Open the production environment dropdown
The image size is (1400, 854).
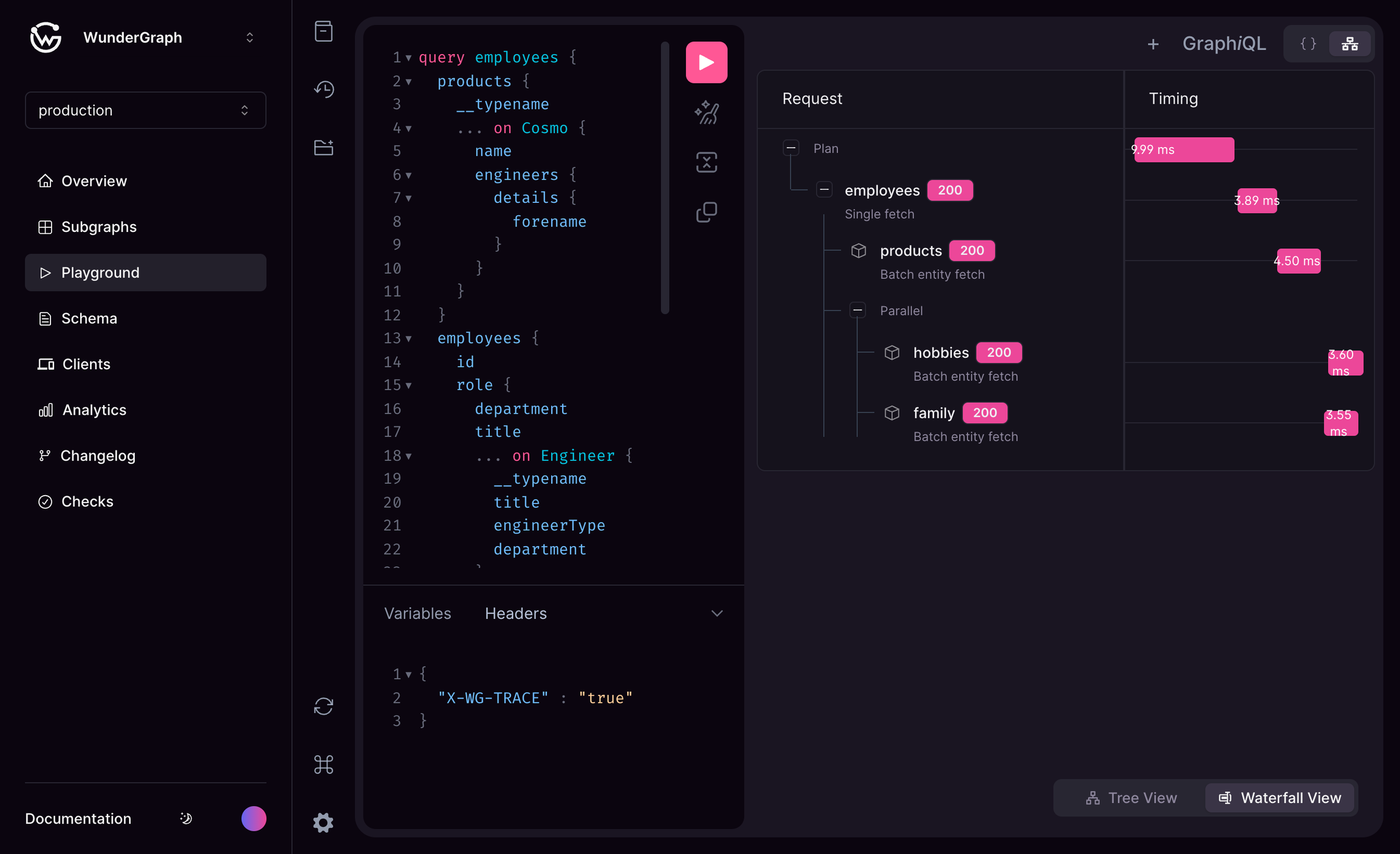click(145, 110)
